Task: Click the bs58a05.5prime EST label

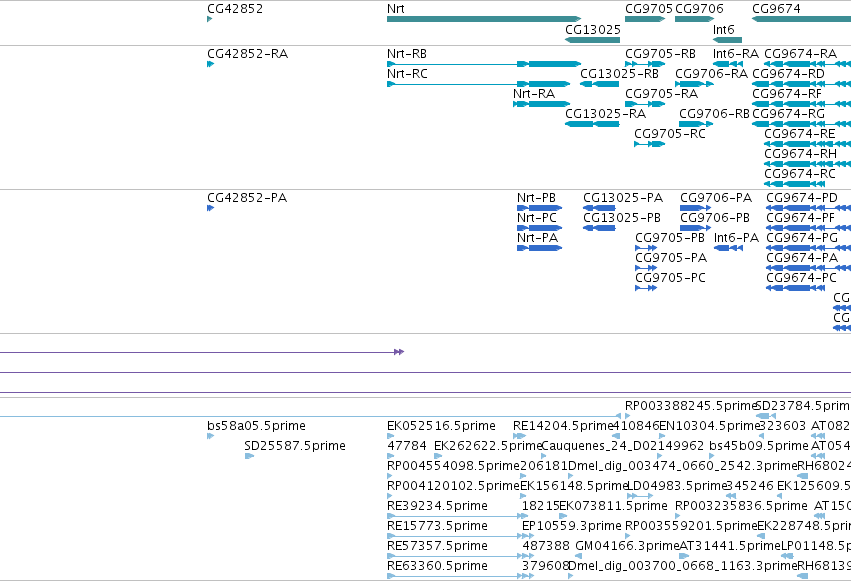Action: [x=256, y=426]
